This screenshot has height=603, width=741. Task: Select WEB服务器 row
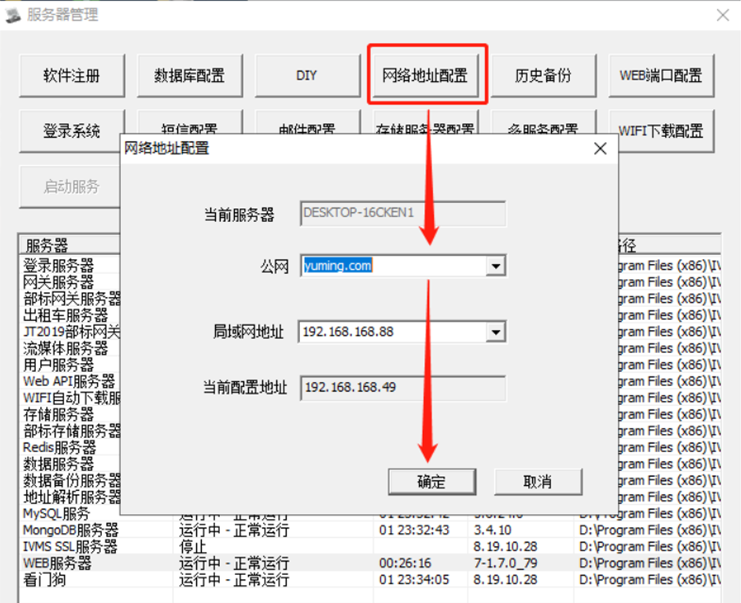tap(370, 563)
